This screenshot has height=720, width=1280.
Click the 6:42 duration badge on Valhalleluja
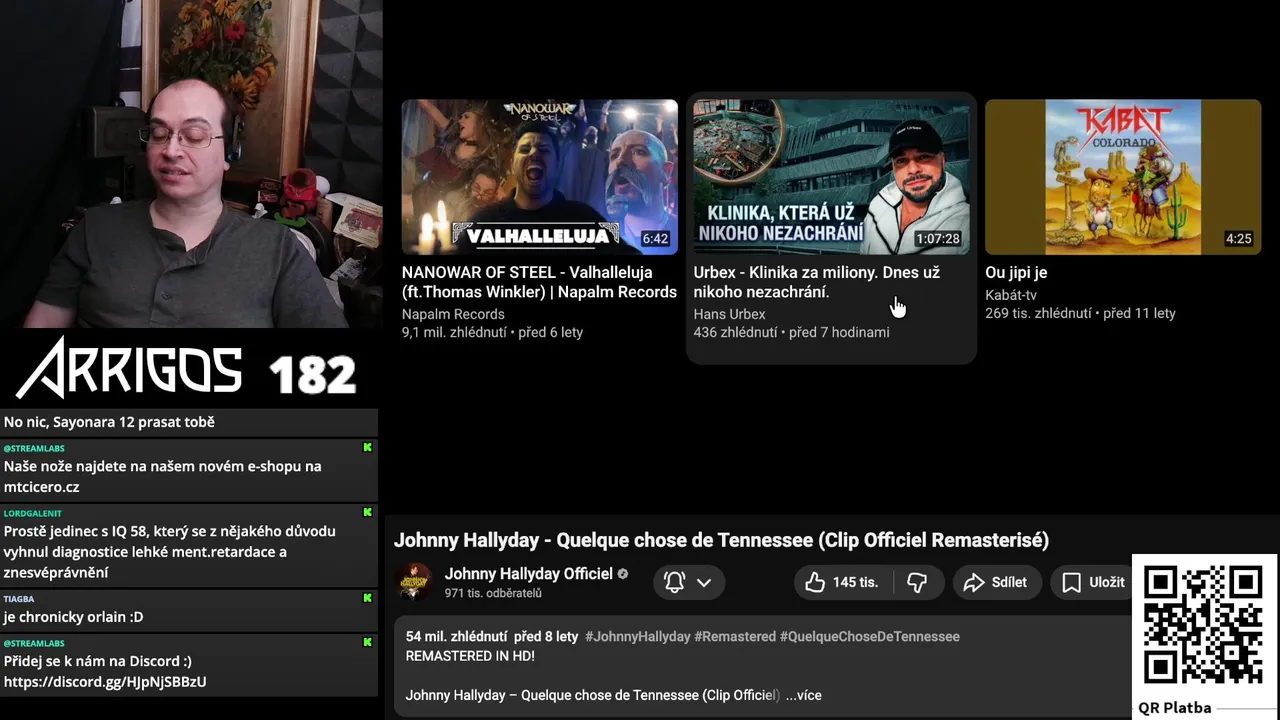click(655, 239)
